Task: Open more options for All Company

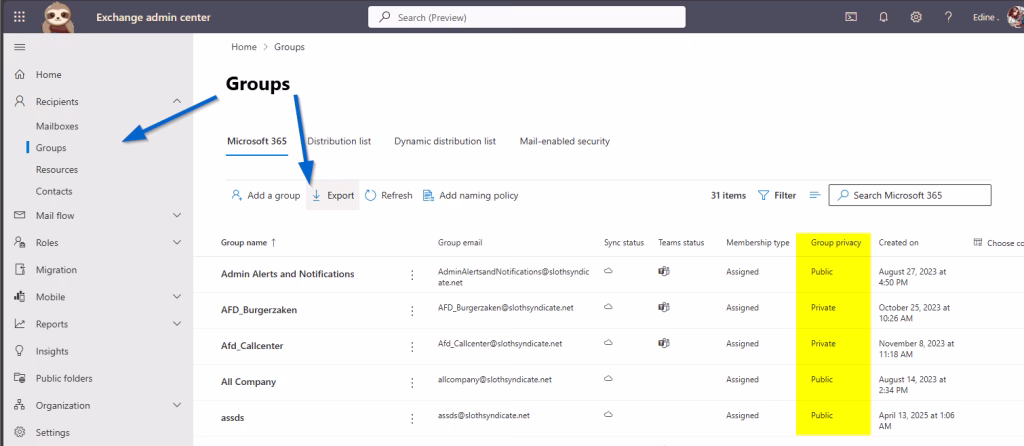Action: tap(412, 383)
